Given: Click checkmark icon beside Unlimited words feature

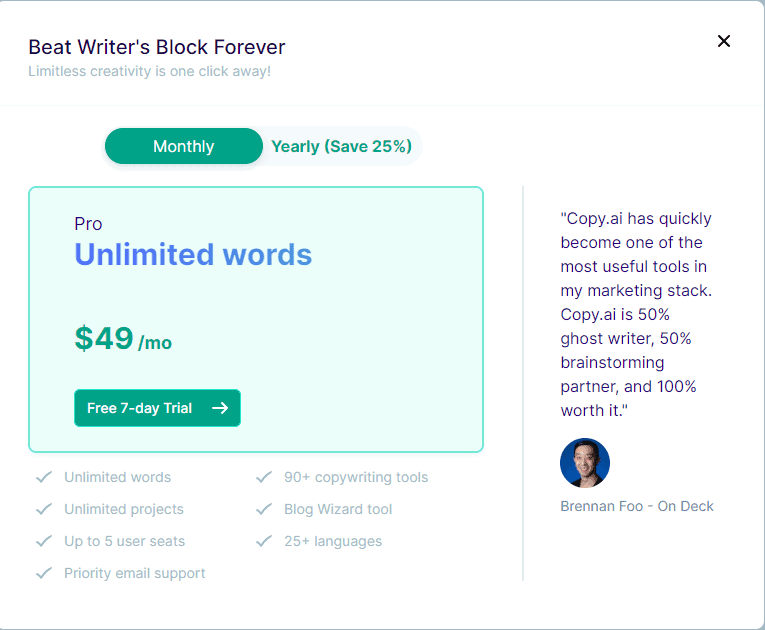Looking at the screenshot, I should pyautogui.click(x=44, y=477).
